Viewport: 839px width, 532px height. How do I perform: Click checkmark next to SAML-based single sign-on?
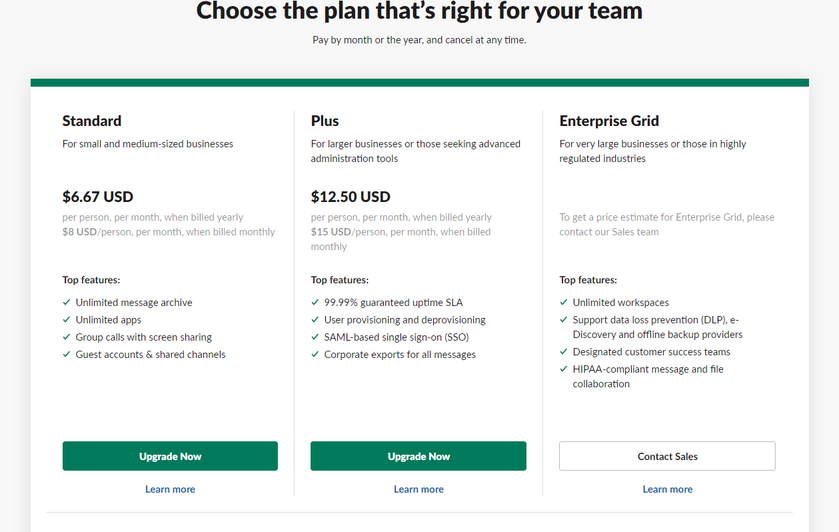tap(315, 338)
